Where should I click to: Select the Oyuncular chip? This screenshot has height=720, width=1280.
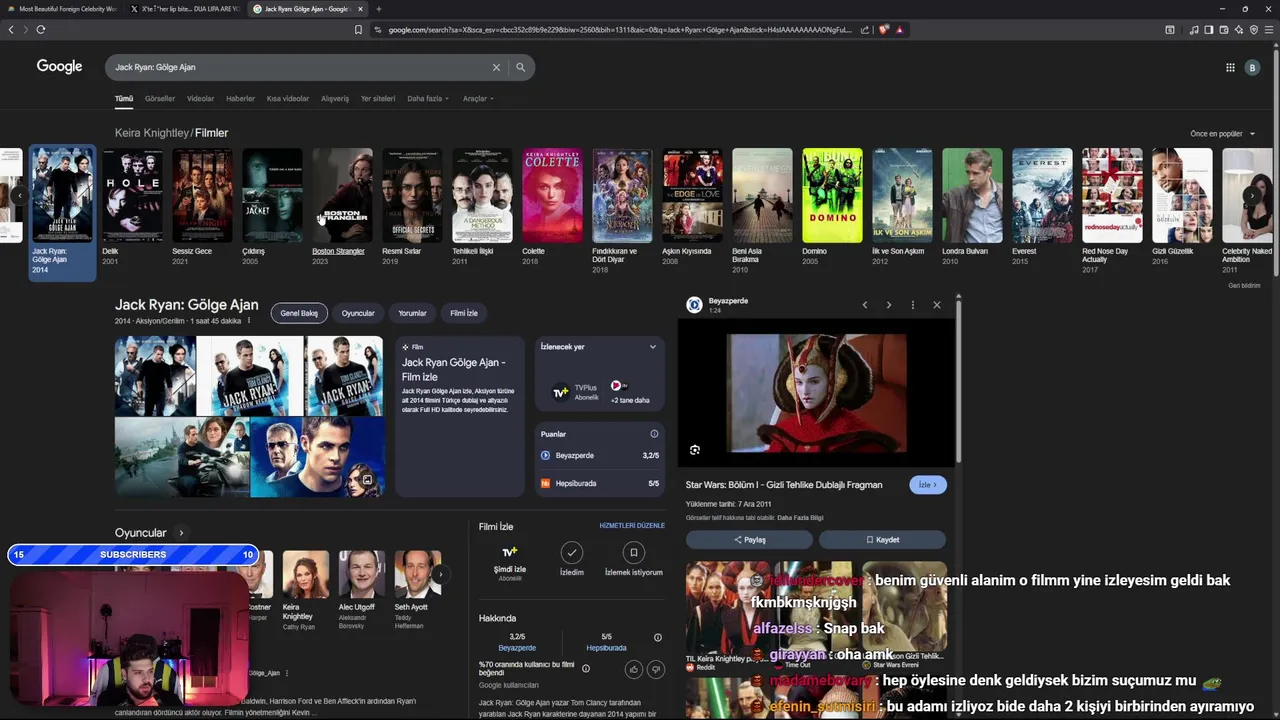coord(358,313)
